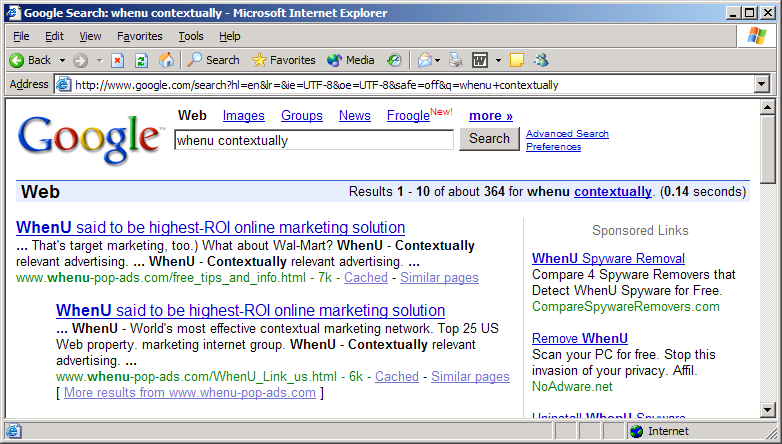Click the Internet zone globe in status bar
782x444 pixels.
tap(636, 431)
